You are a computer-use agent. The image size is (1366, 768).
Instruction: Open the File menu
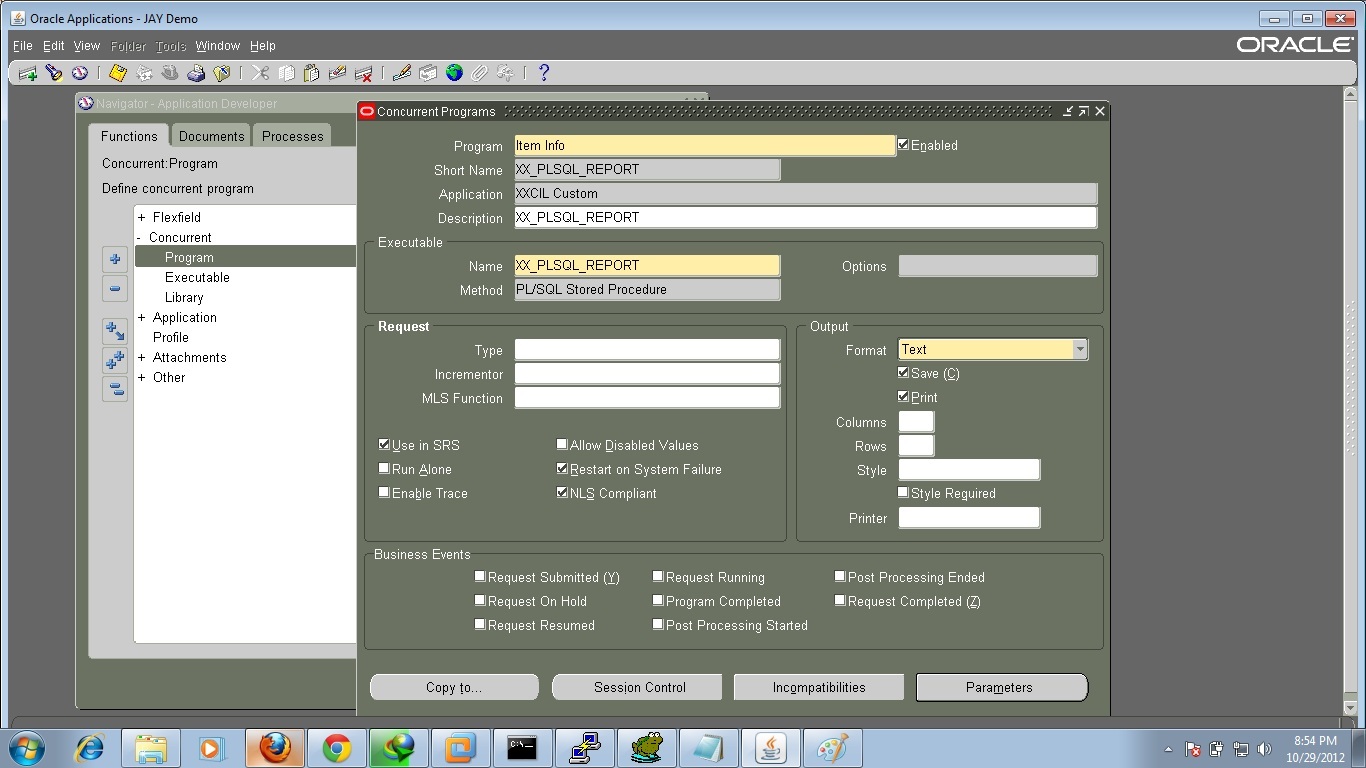23,46
